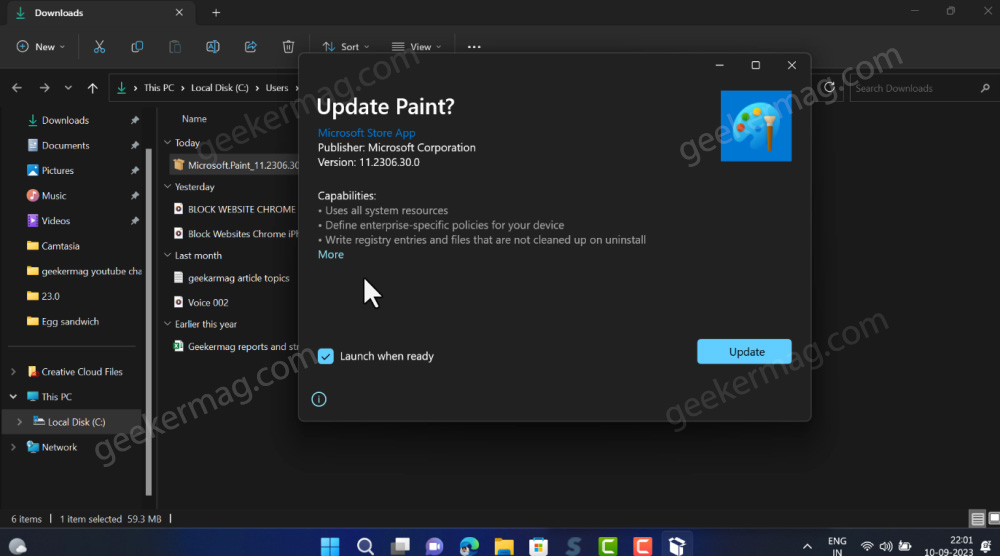Click the Cut icon in File Explorer toolbar
Screen dimensions: 1000x556
[x=99, y=47]
